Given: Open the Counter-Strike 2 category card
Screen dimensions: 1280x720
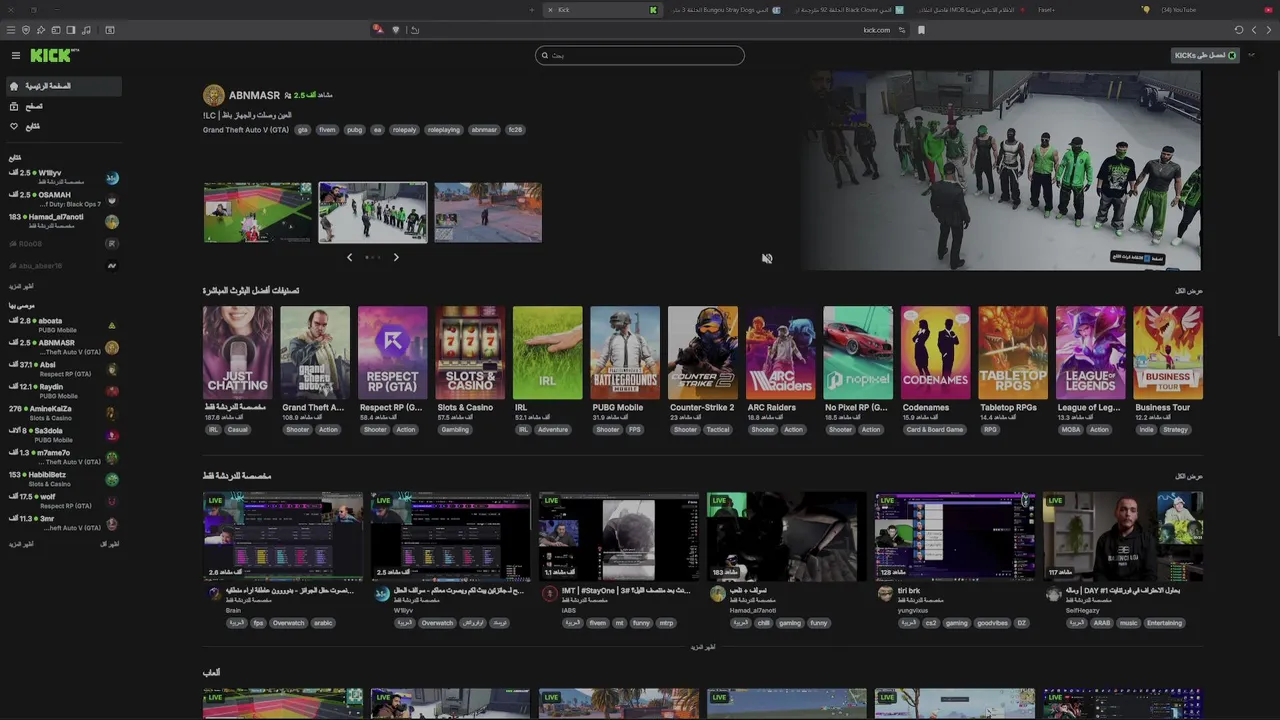Looking at the screenshot, I should coord(702,353).
